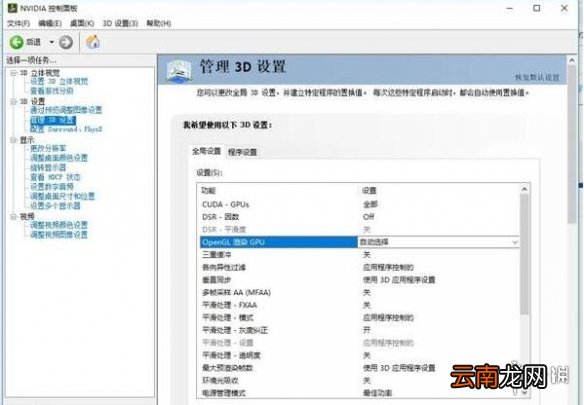The width and height of the screenshot is (584, 405).
Task: Click main pane scrollbar up arrow
Action: [572, 60]
